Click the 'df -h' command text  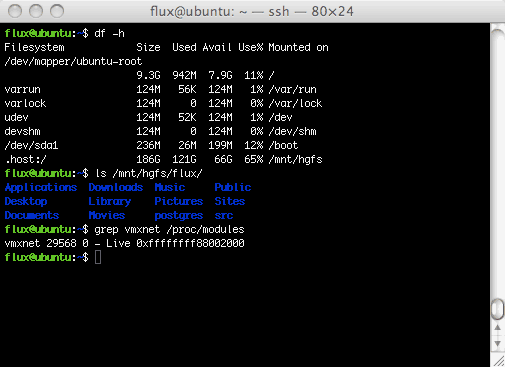(109, 33)
